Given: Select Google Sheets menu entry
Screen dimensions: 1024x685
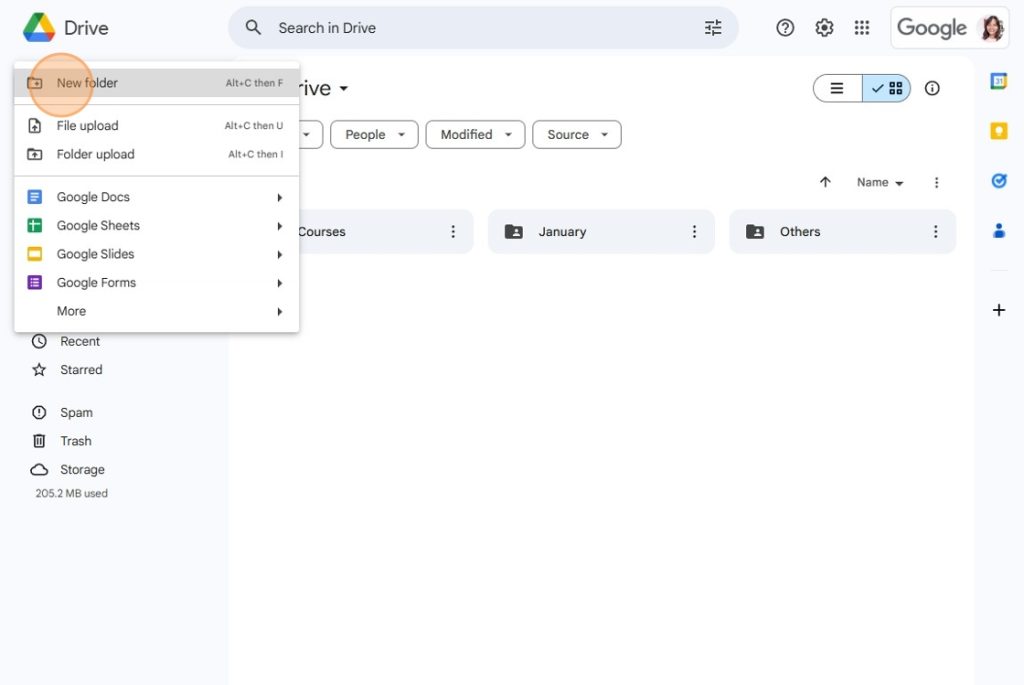Looking at the screenshot, I should (x=157, y=225).
